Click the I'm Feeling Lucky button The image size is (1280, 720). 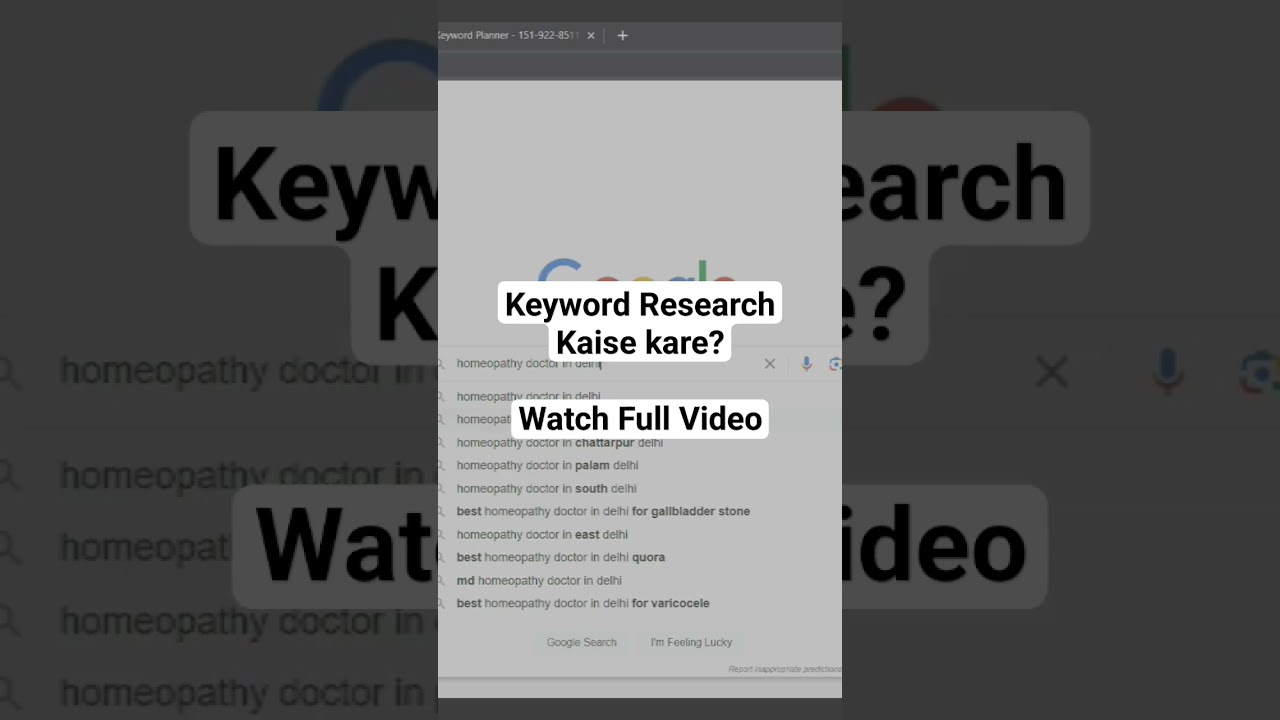691,642
